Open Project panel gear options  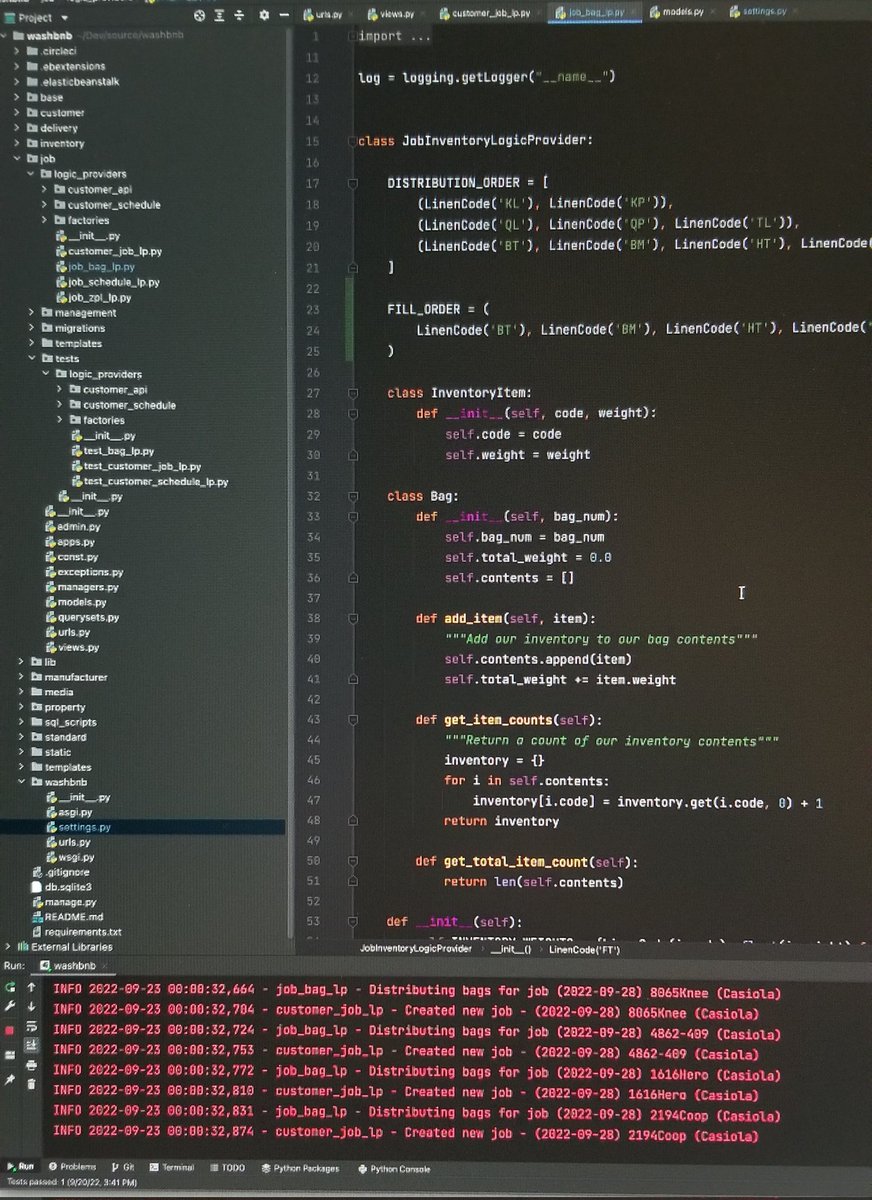264,15
